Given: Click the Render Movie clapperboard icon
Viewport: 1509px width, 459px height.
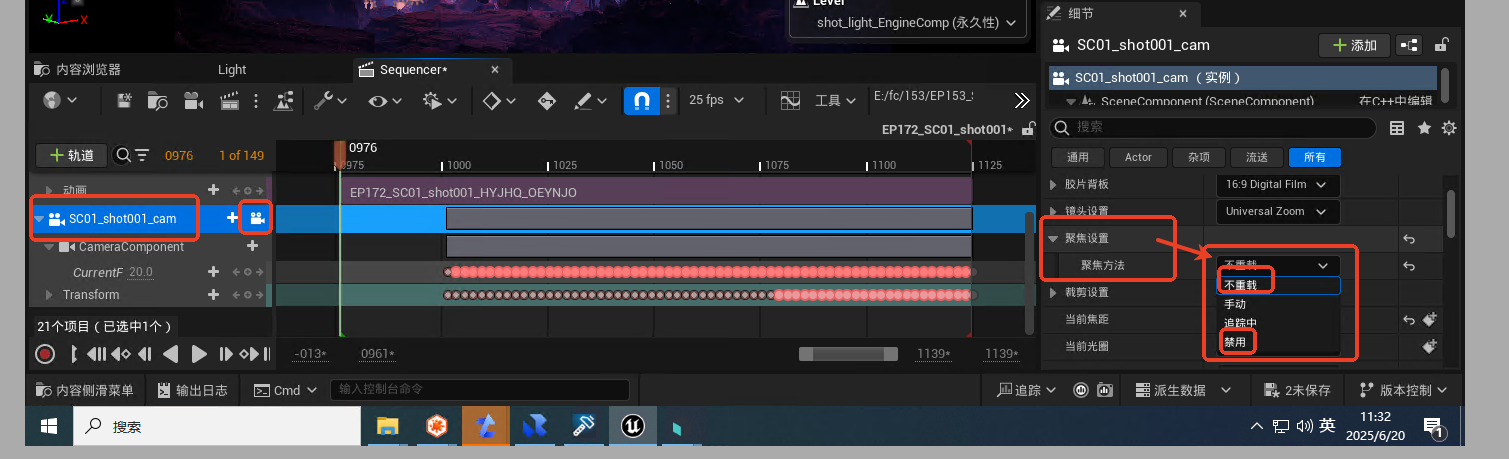Looking at the screenshot, I should tap(229, 100).
